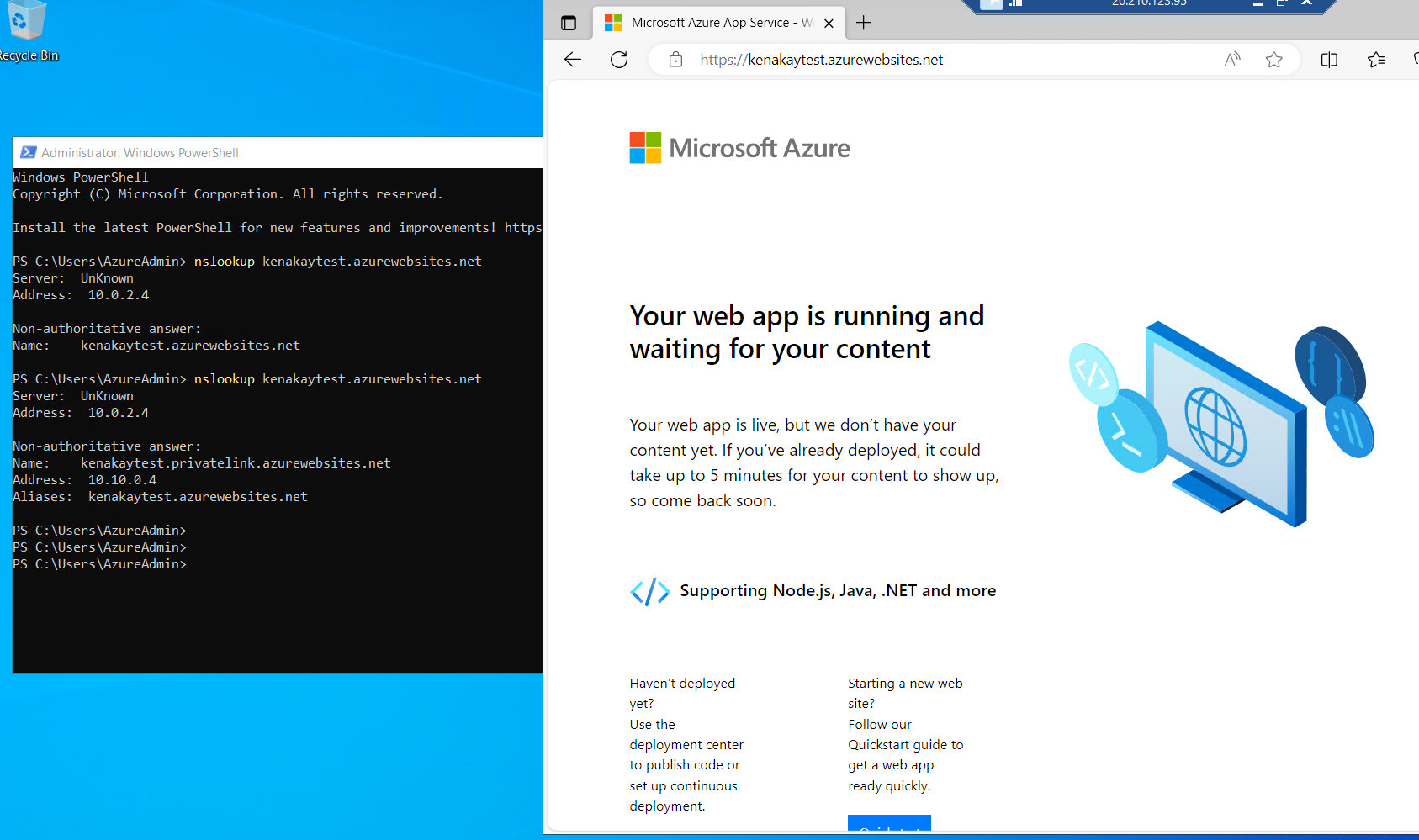Click the code brackets icon beside Supporting Node.js

click(650, 592)
